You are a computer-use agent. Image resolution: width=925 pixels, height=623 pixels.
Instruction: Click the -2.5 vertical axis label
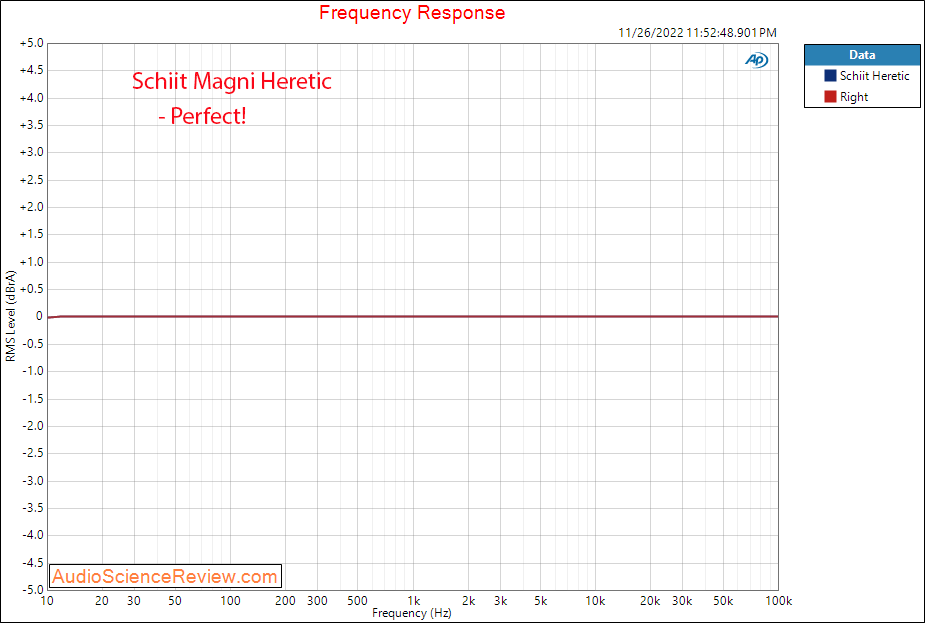32,453
